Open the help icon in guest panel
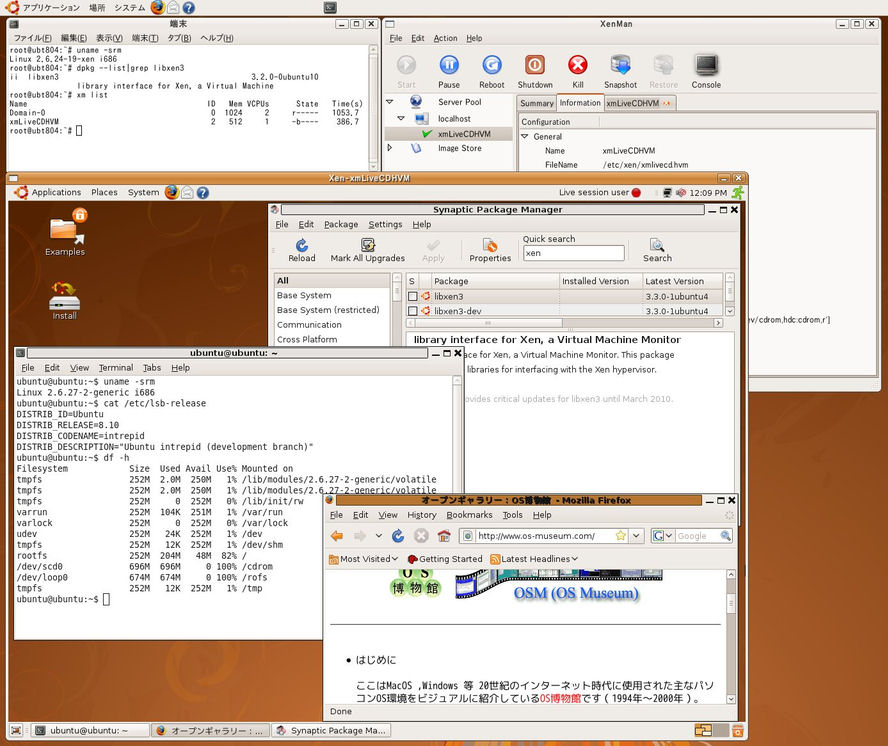Image resolution: width=888 pixels, height=746 pixels. [203, 193]
